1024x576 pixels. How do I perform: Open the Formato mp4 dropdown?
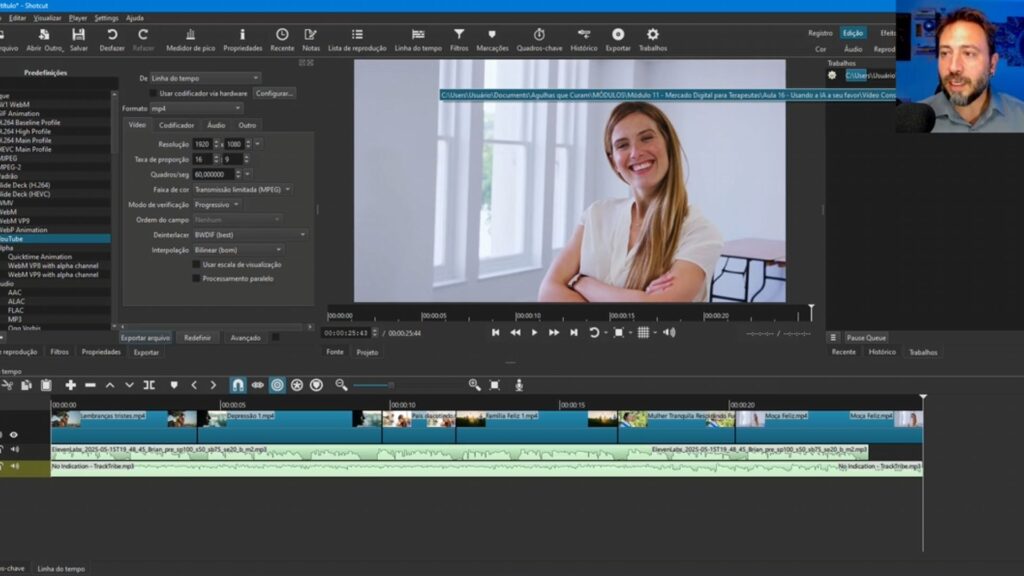click(x=196, y=108)
